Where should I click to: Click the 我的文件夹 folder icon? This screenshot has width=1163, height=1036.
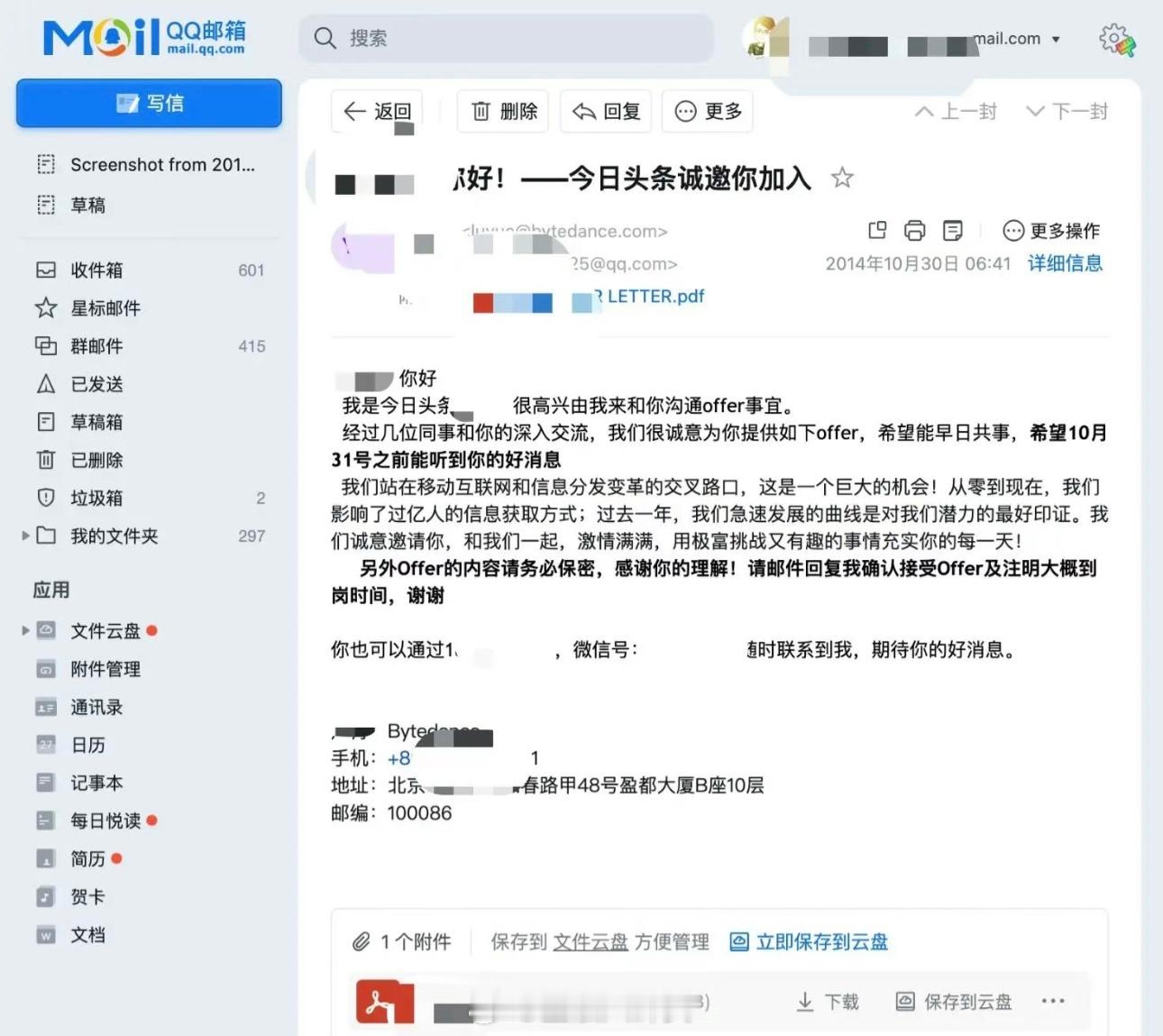pyautogui.click(x=46, y=536)
